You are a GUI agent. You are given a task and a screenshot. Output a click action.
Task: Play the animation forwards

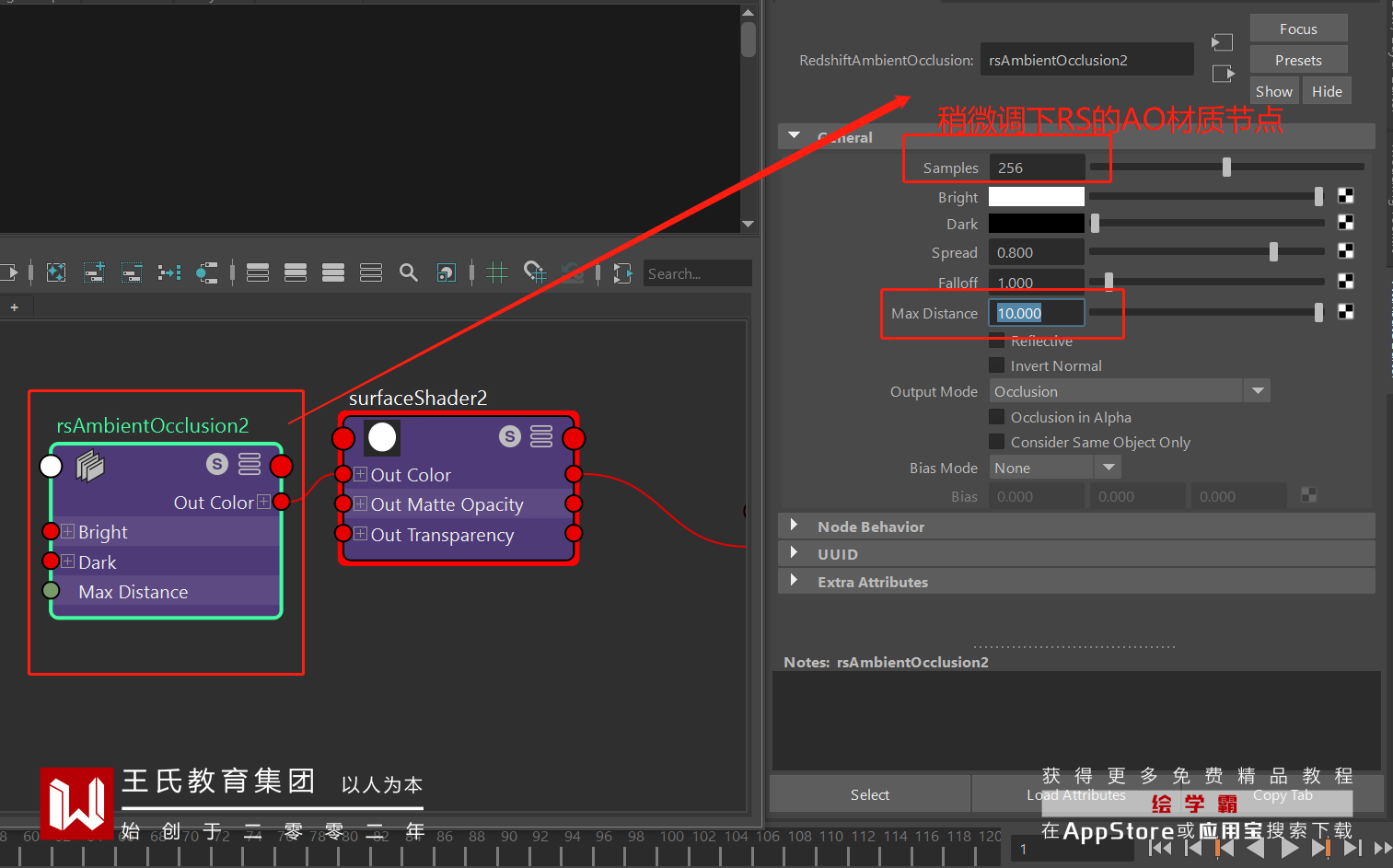point(1290,848)
